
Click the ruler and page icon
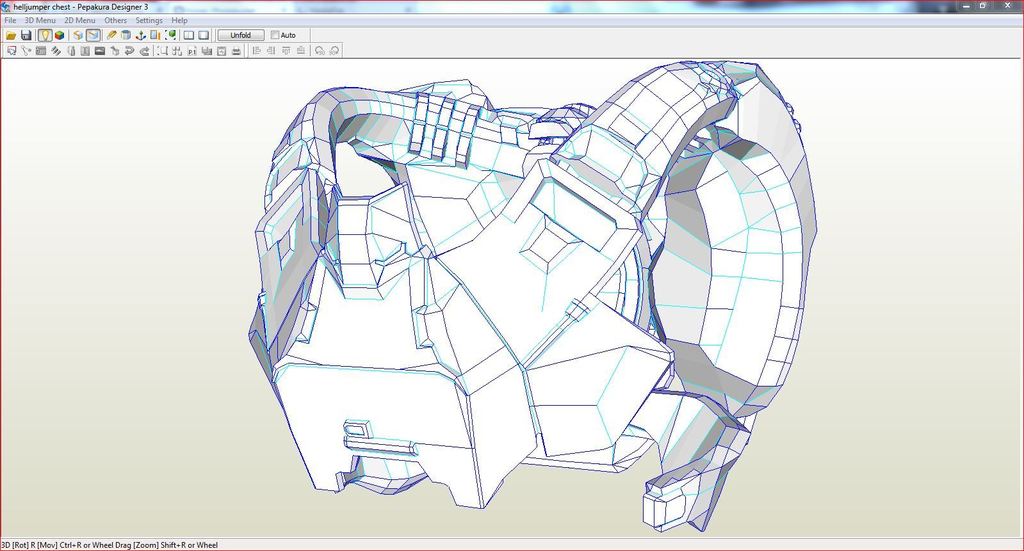pos(155,35)
